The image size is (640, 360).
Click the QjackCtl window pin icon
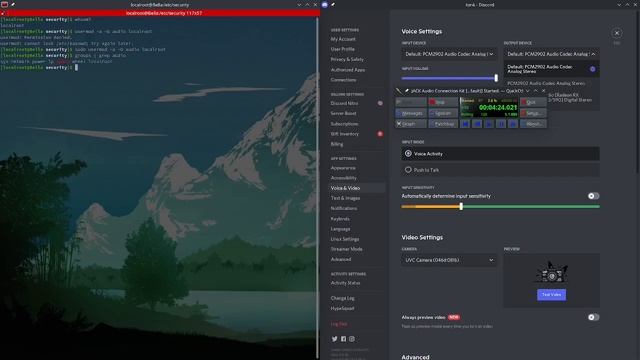[x=407, y=91]
